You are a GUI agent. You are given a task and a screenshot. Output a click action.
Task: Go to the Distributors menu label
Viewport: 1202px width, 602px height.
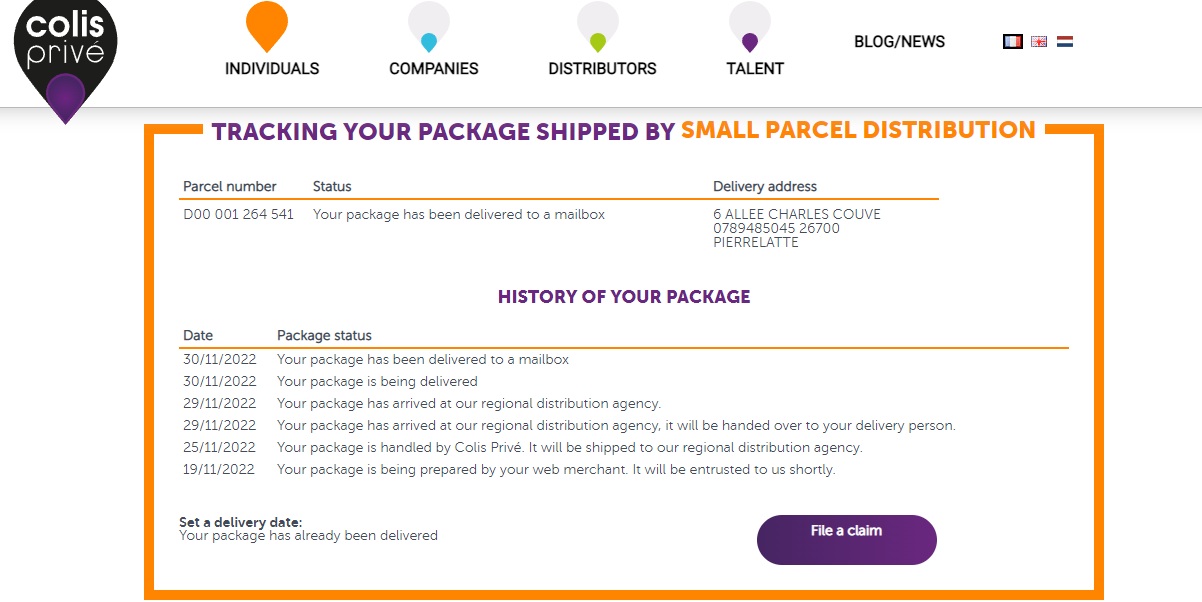coord(602,69)
